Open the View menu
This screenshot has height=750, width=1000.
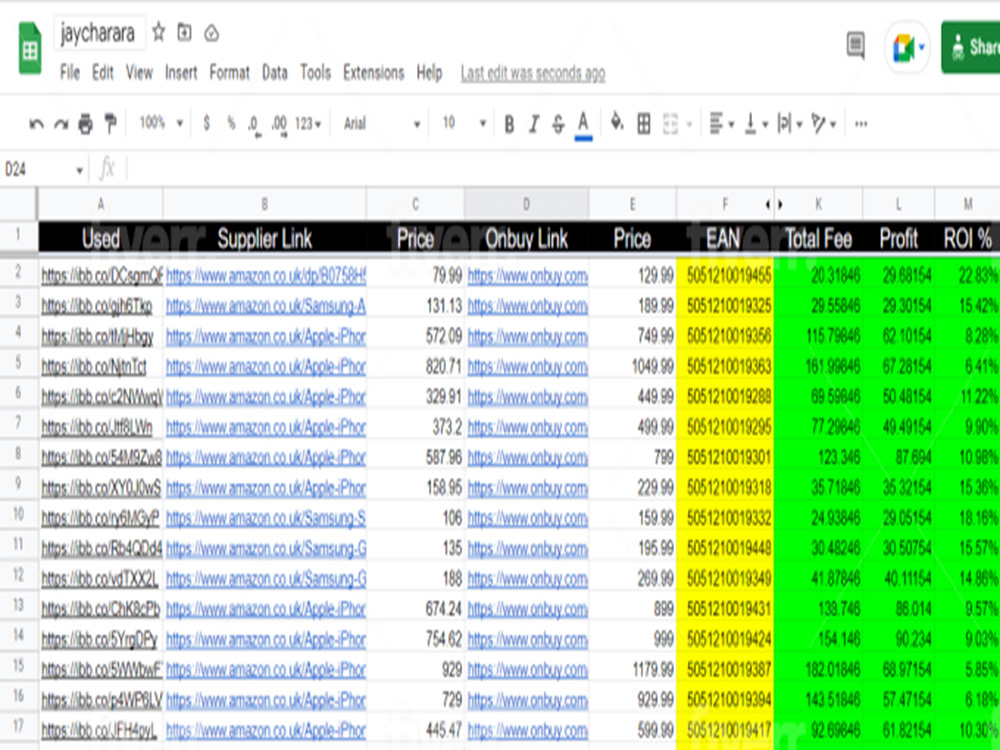[x=139, y=73]
